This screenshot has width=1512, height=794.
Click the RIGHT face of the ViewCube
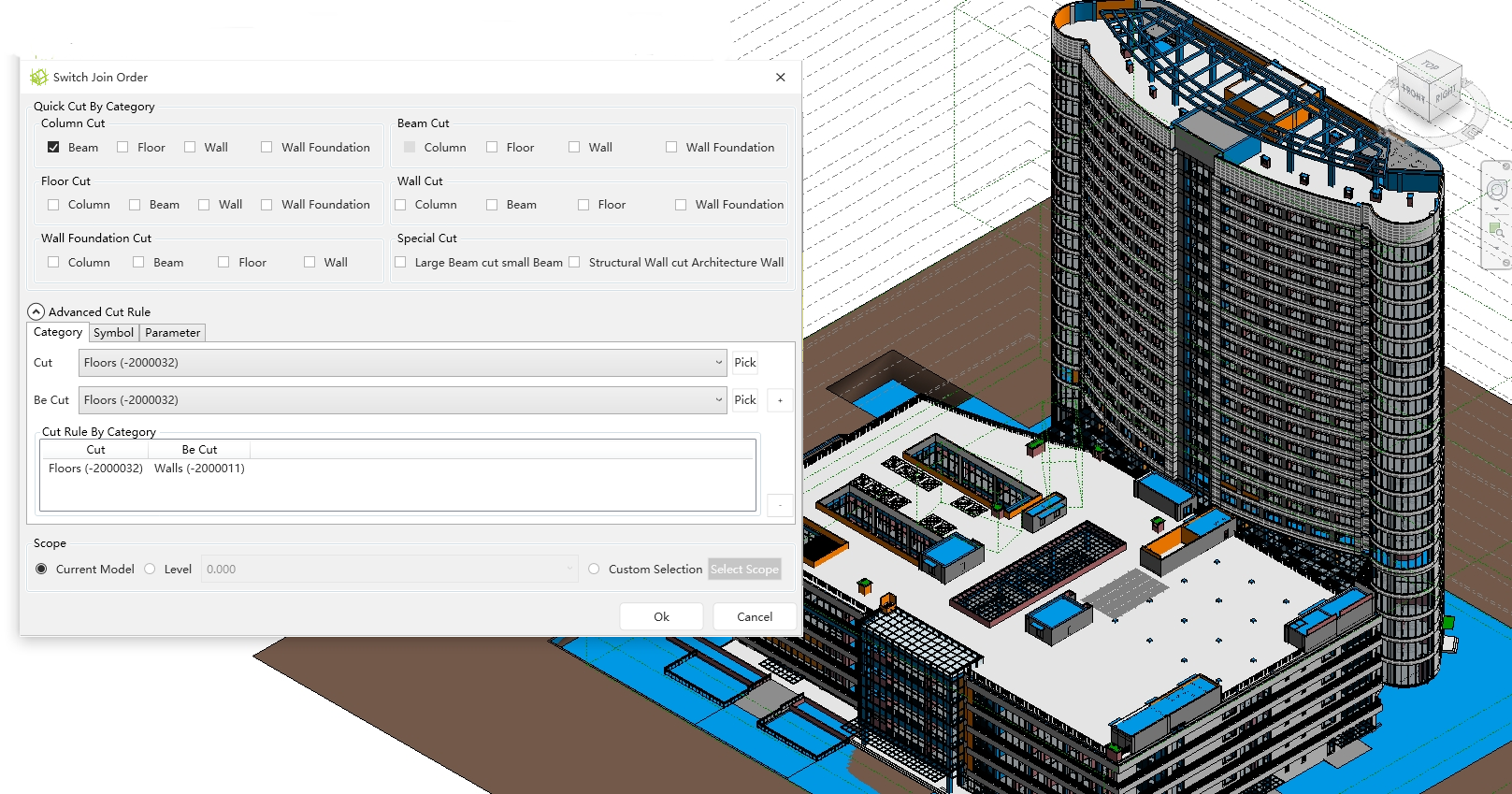pyautogui.click(x=1446, y=94)
